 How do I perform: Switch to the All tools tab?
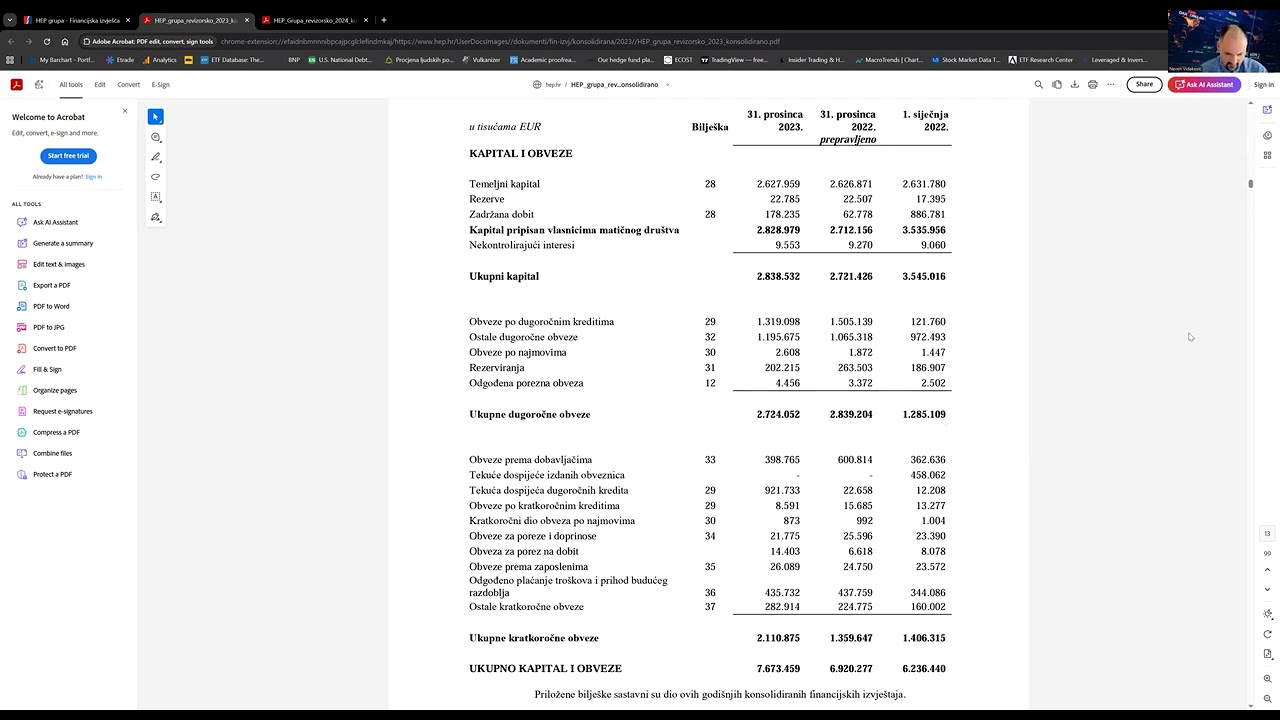click(71, 85)
